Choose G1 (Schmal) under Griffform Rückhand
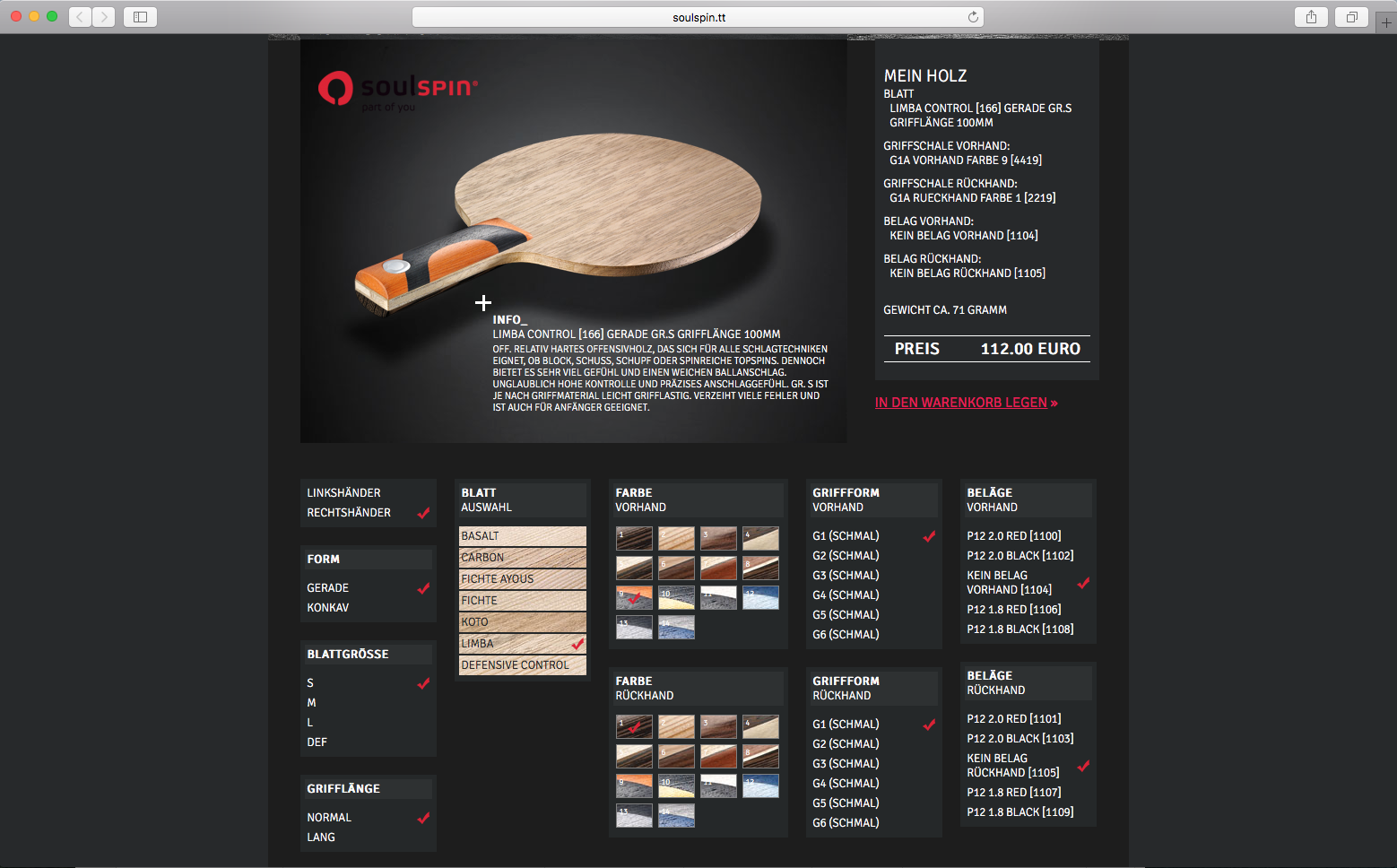The height and width of the screenshot is (868, 1397). [x=846, y=725]
